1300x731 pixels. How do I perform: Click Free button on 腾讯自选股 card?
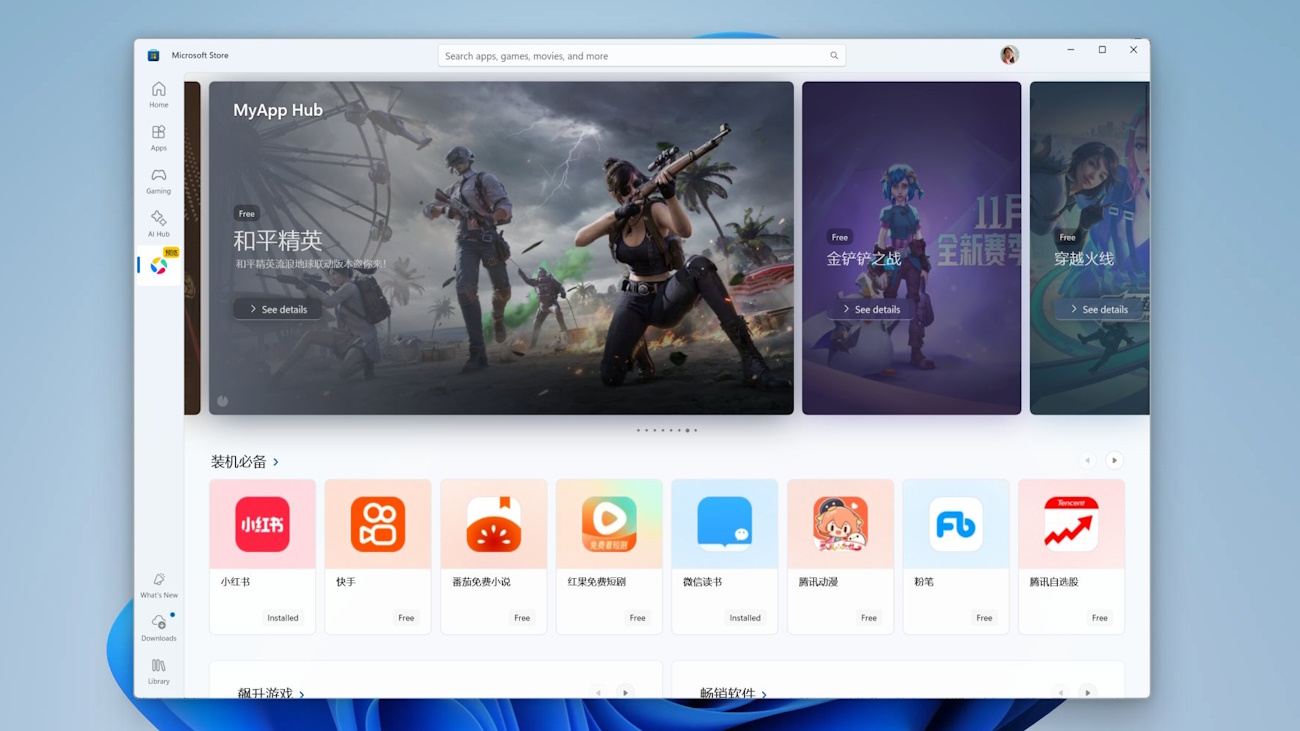pyautogui.click(x=1100, y=618)
